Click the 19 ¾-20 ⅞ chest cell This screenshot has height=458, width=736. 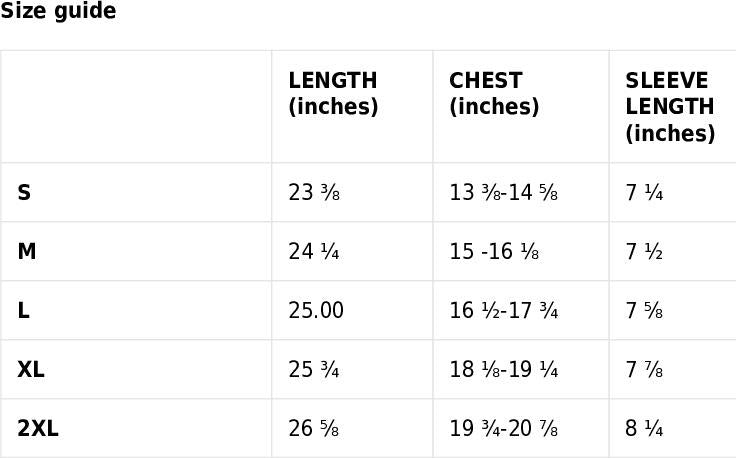[503, 429]
